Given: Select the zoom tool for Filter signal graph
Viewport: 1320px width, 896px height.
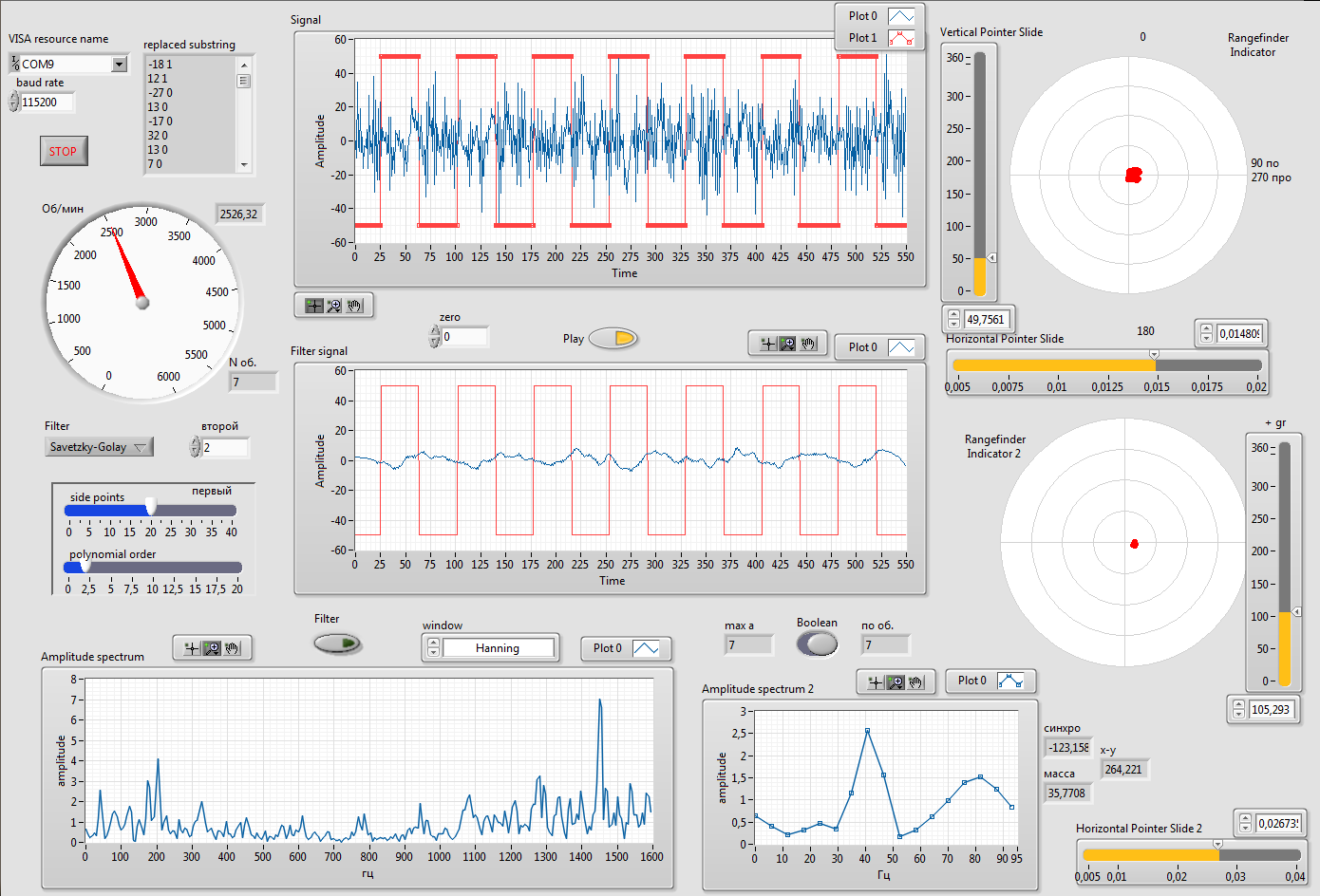Looking at the screenshot, I should 788,344.
